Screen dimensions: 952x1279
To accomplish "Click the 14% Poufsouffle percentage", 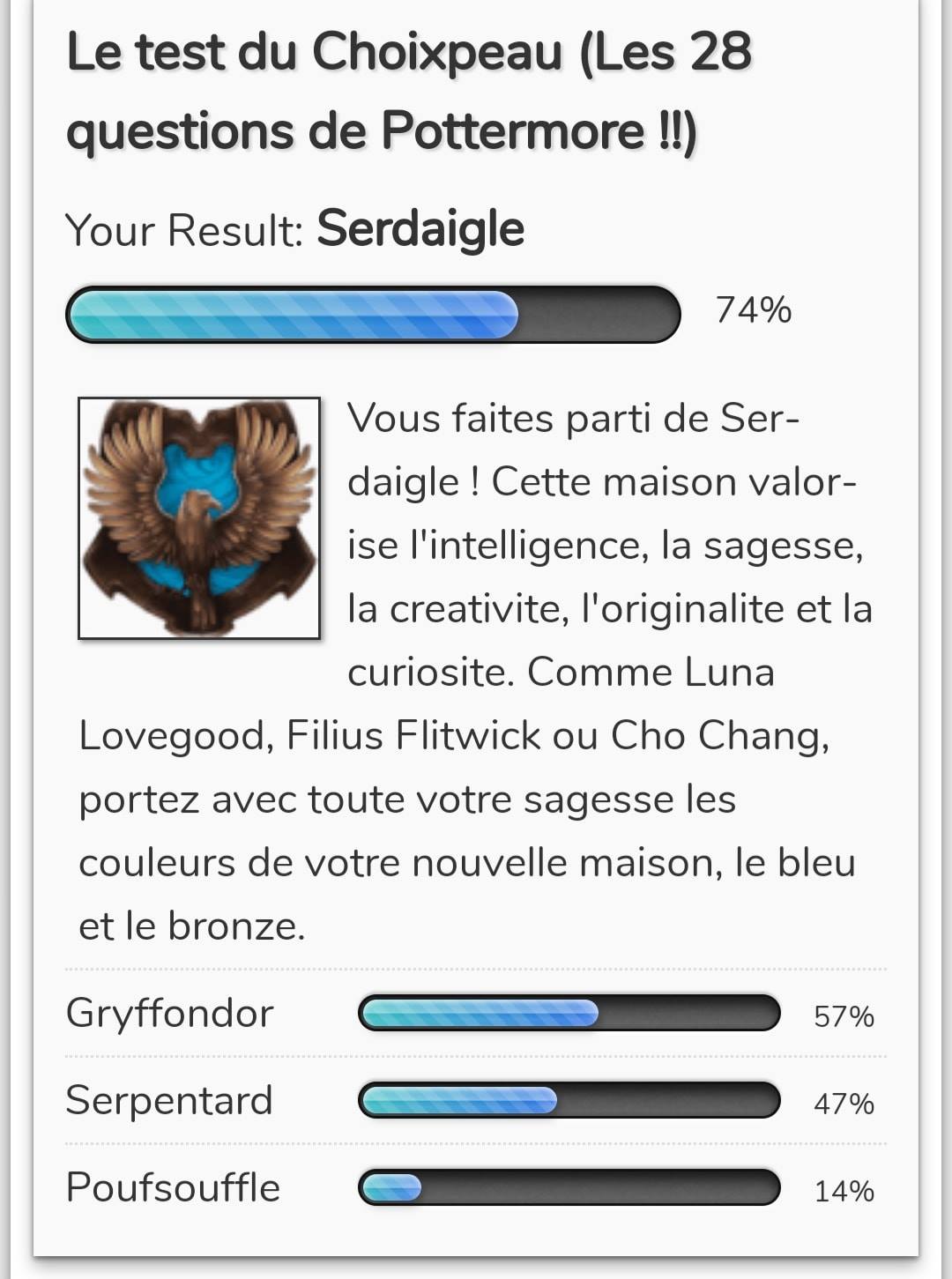I will pos(844,1191).
